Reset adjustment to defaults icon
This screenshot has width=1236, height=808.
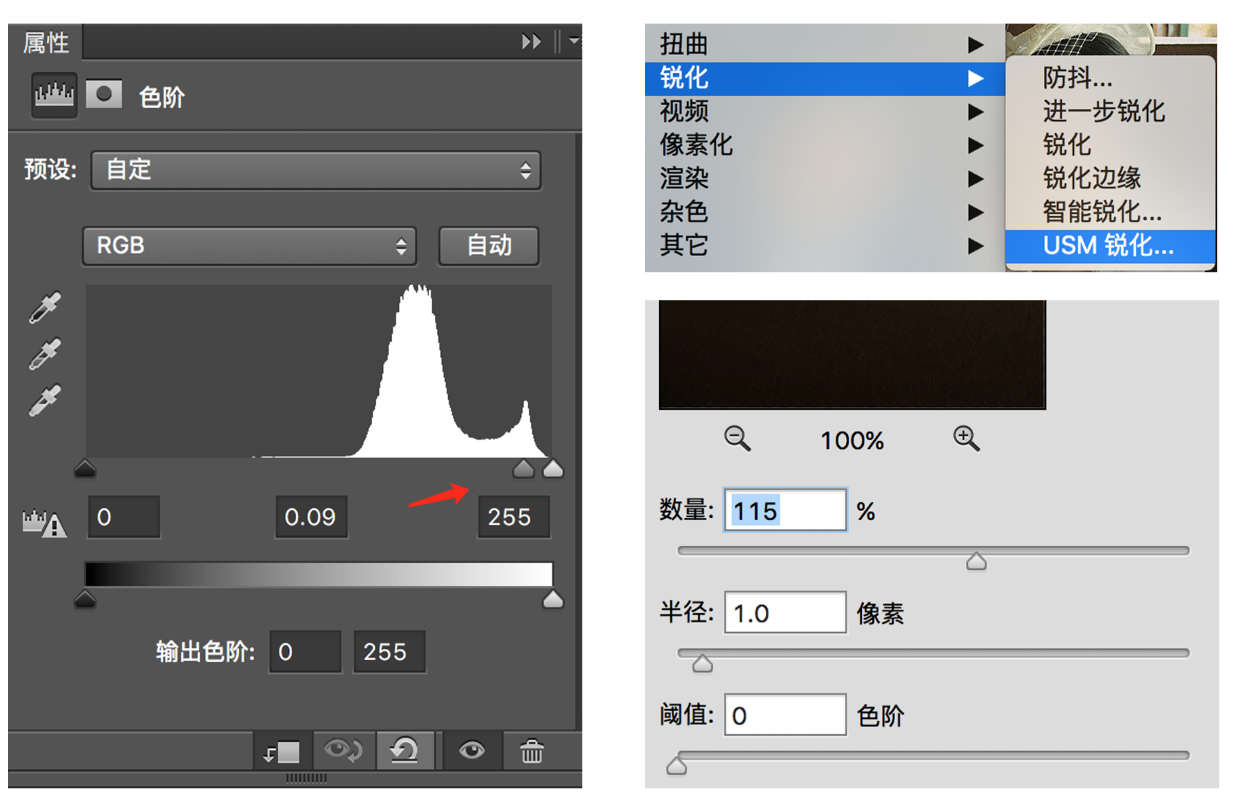coord(404,751)
